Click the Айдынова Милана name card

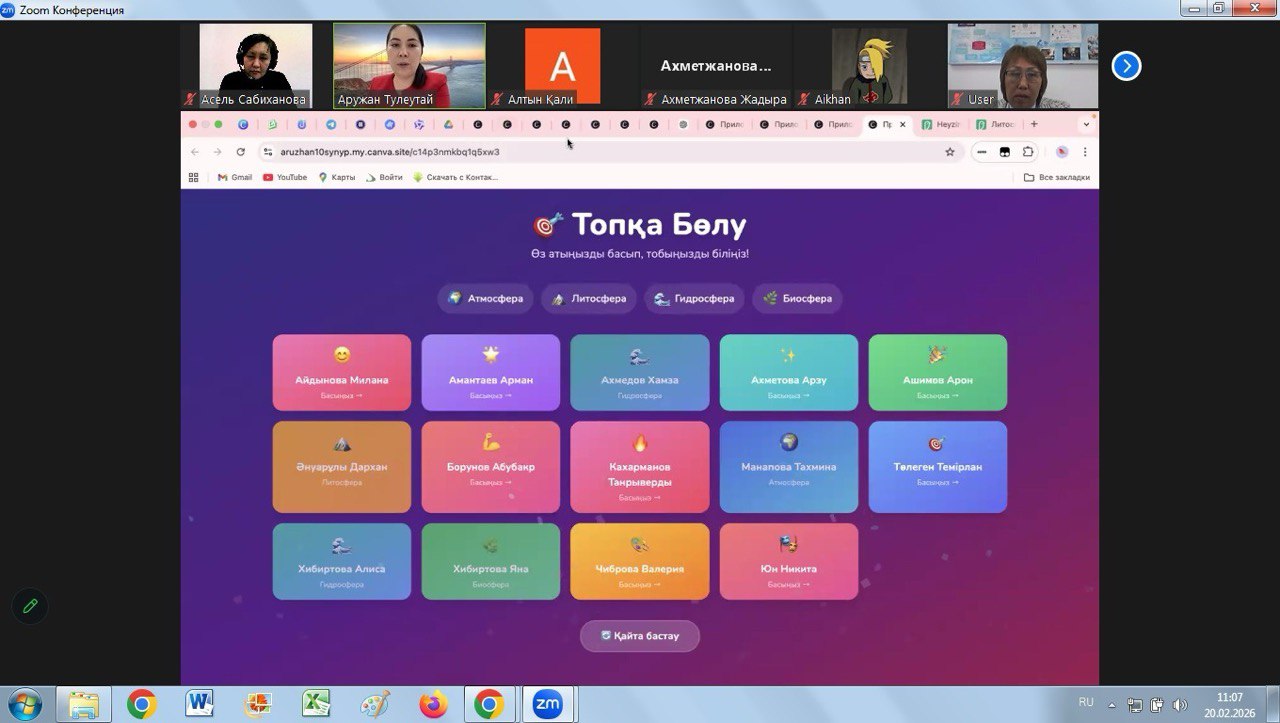click(x=341, y=372)
